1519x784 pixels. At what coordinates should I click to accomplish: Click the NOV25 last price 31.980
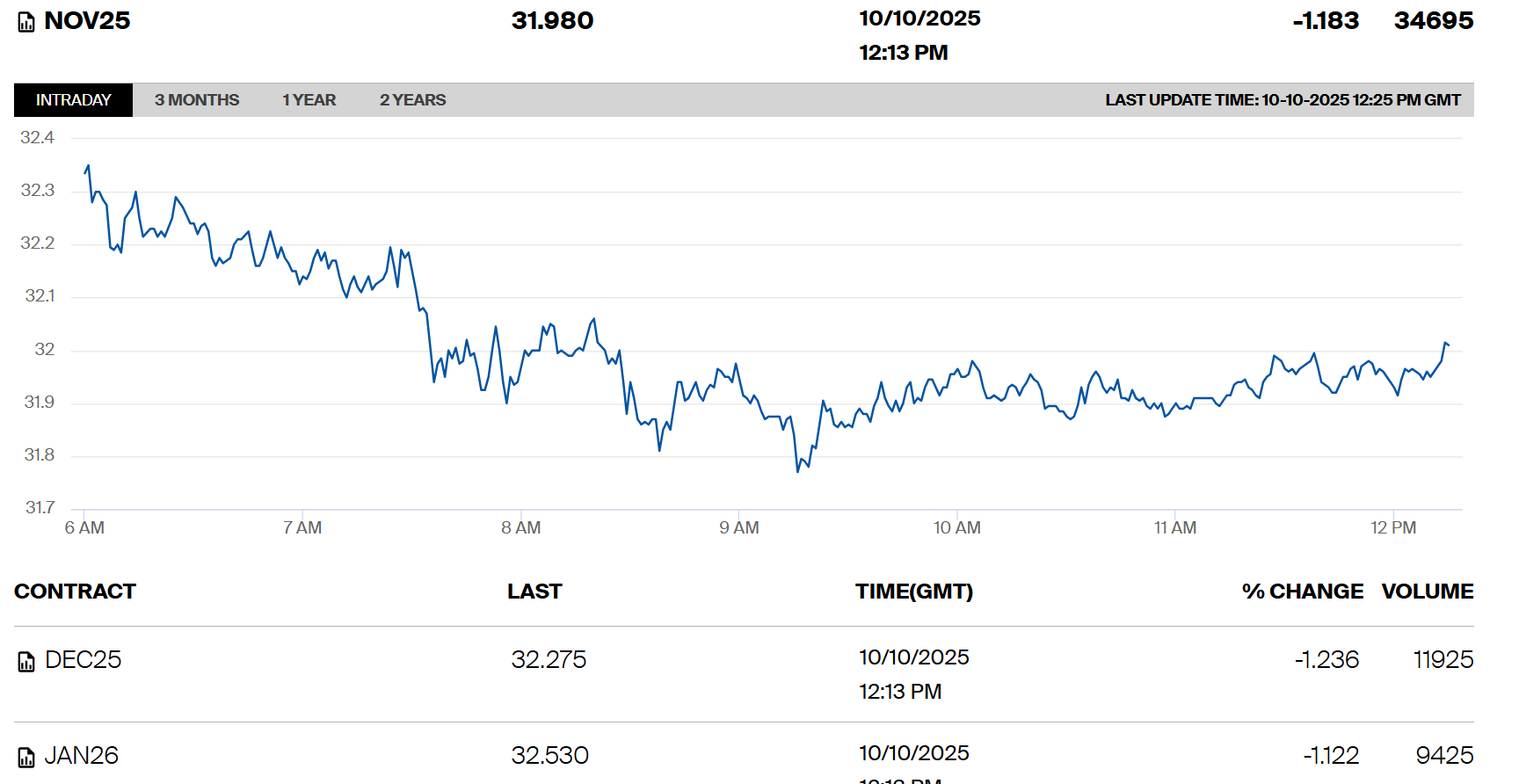point(552,21)
